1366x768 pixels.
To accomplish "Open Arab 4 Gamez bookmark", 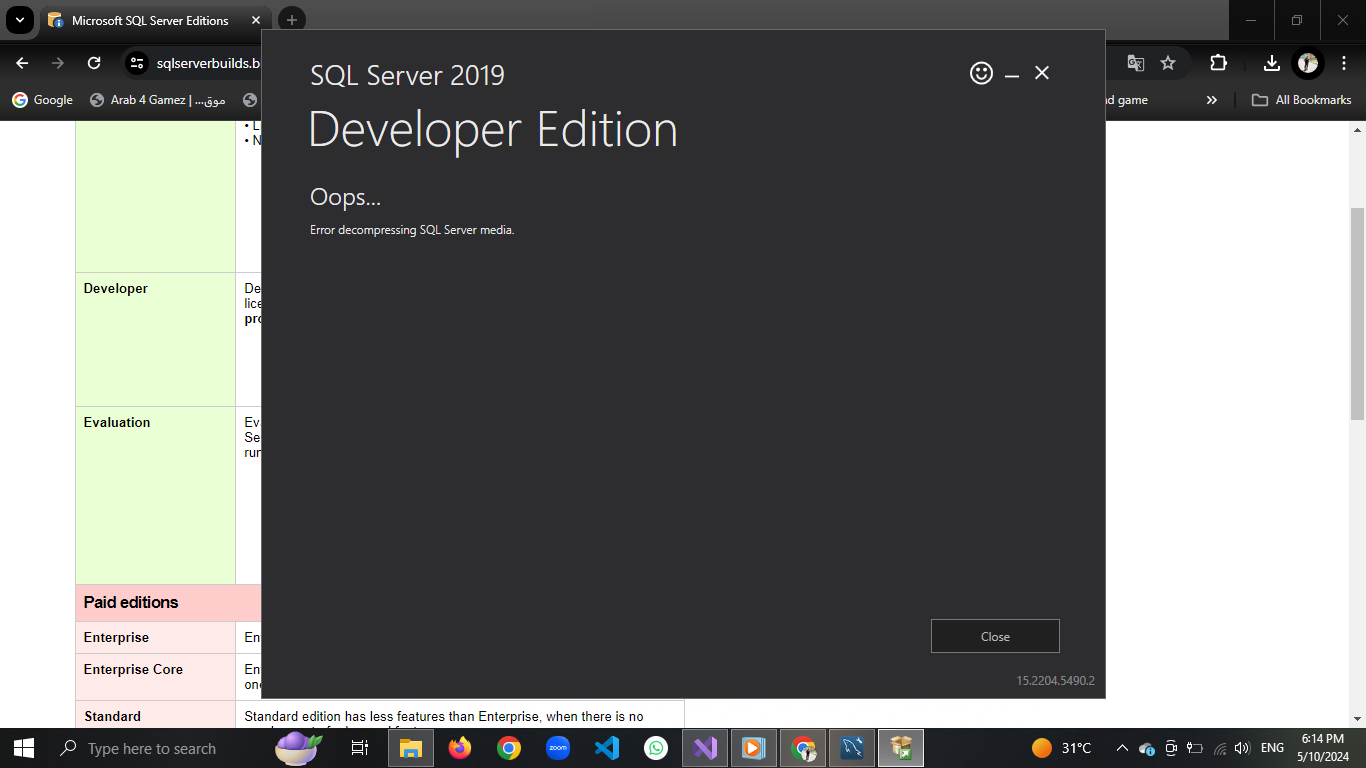I will (x=158, y=100).
